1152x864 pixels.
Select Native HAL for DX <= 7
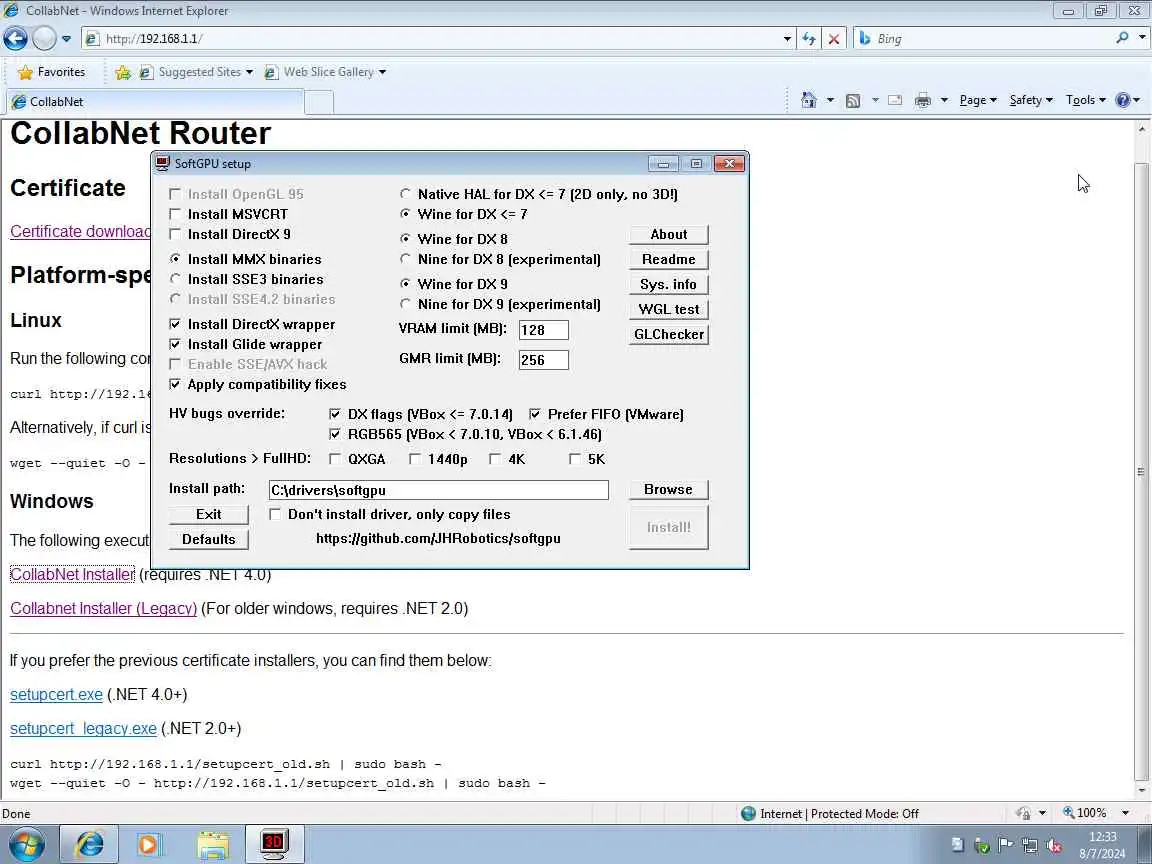tap(405, 194)
